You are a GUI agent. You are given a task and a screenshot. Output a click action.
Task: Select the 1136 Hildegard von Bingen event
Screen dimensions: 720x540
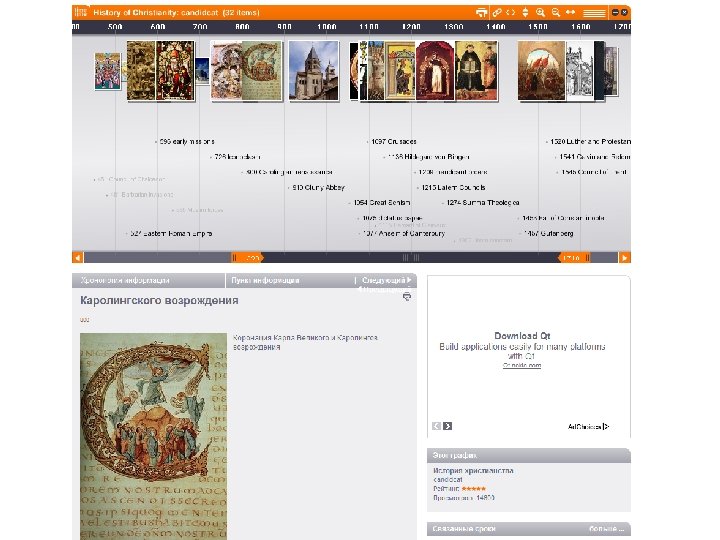(x=428, y=157)
